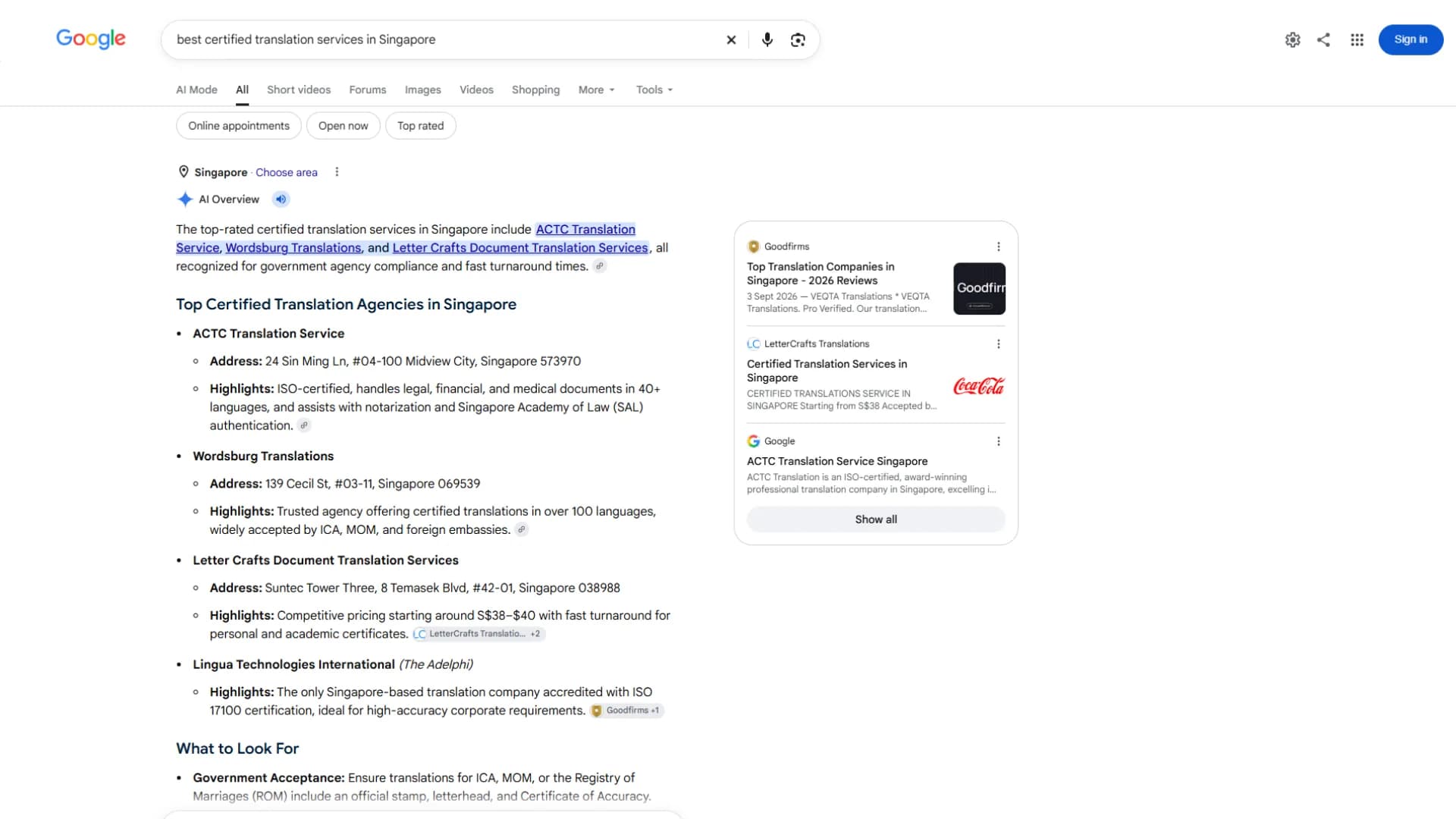Image resolution: width=1456 pixels, height=819 pixels.
Task: Switch to AI Mode tab
Action: (x=196, y=89)
